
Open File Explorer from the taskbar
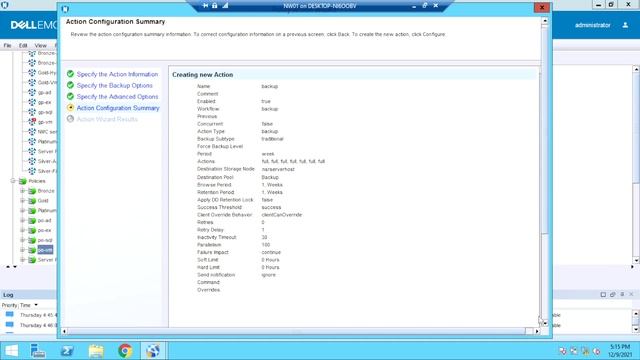(96, 351)
